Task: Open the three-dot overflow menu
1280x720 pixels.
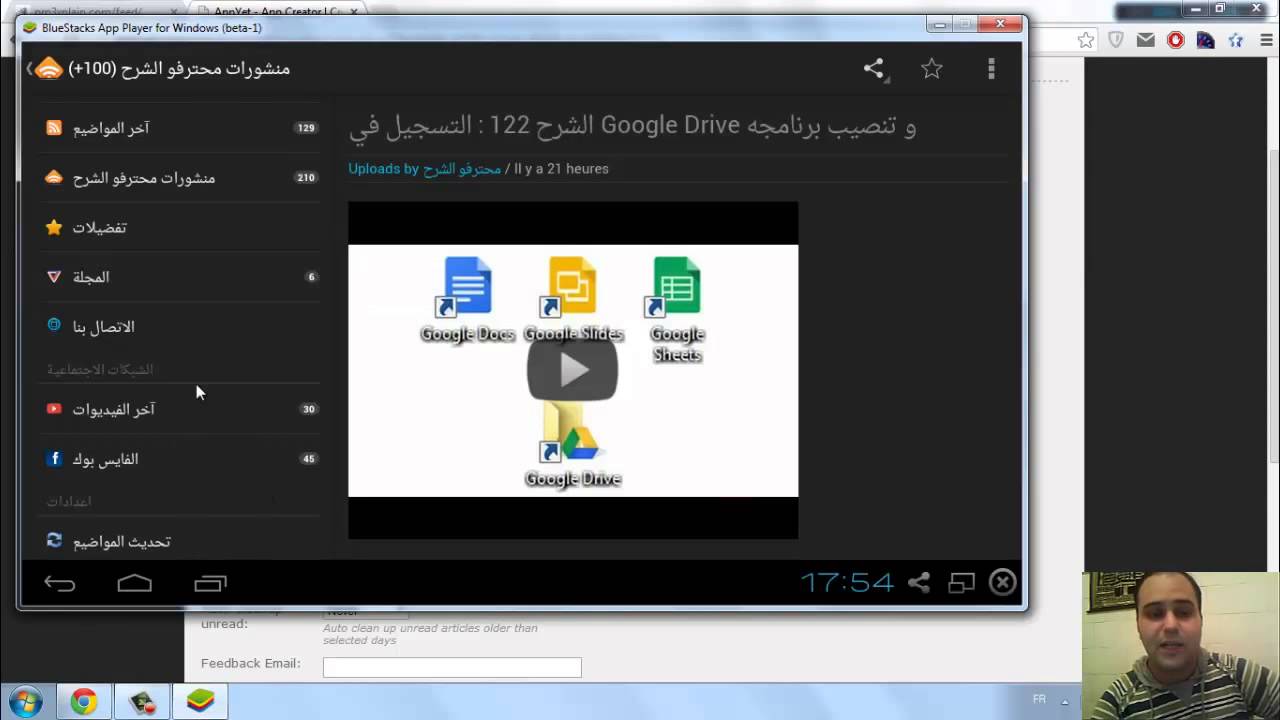Action: point(991,68)
